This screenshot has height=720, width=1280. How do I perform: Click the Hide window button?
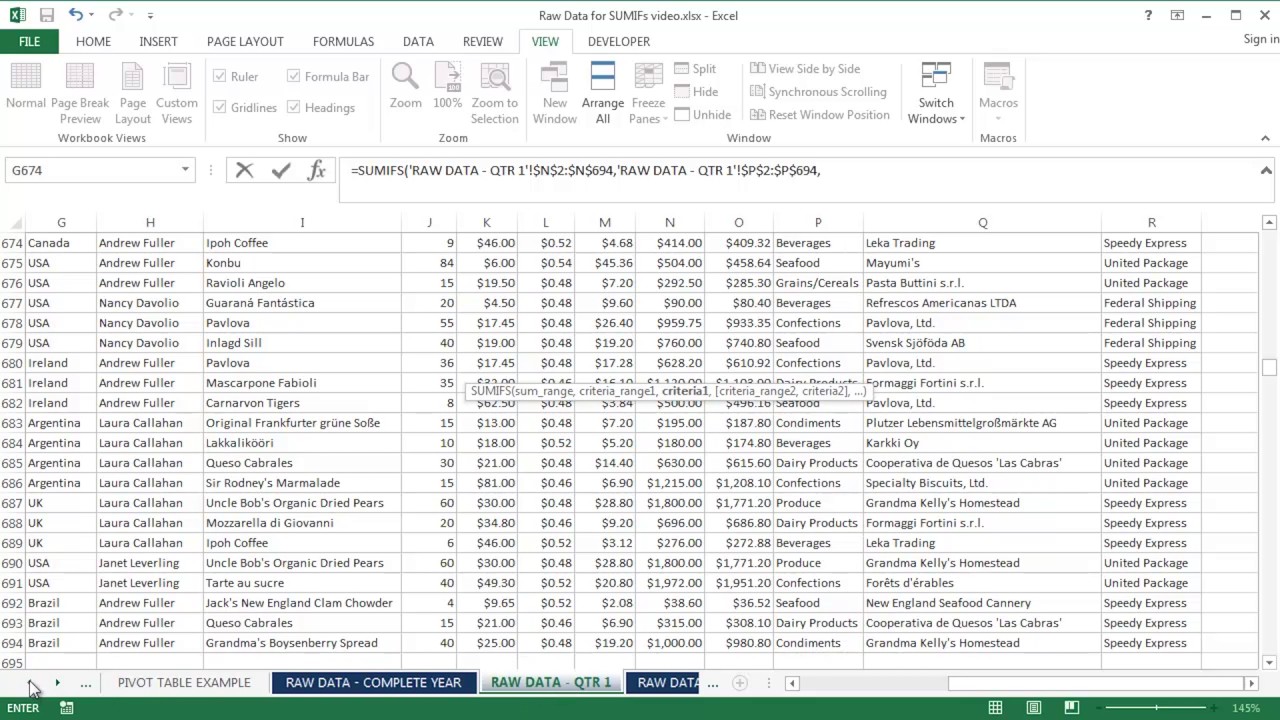coord(696,91)
